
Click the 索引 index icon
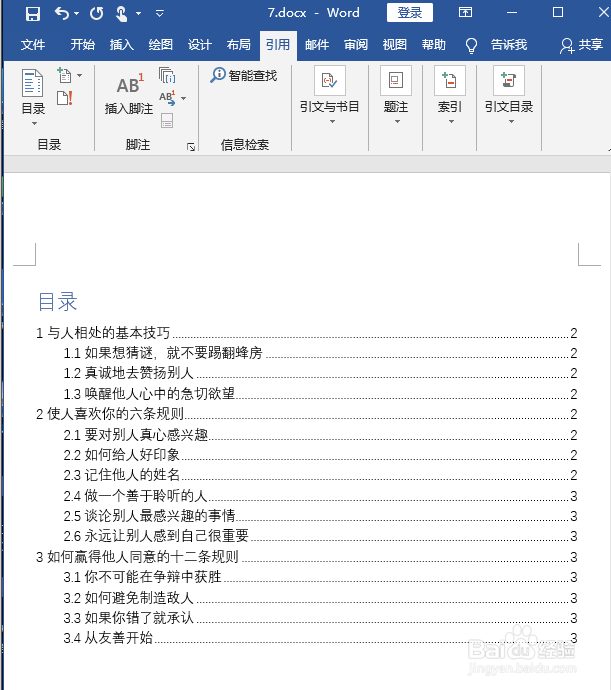pyautogui.click(x=450, y=81)
